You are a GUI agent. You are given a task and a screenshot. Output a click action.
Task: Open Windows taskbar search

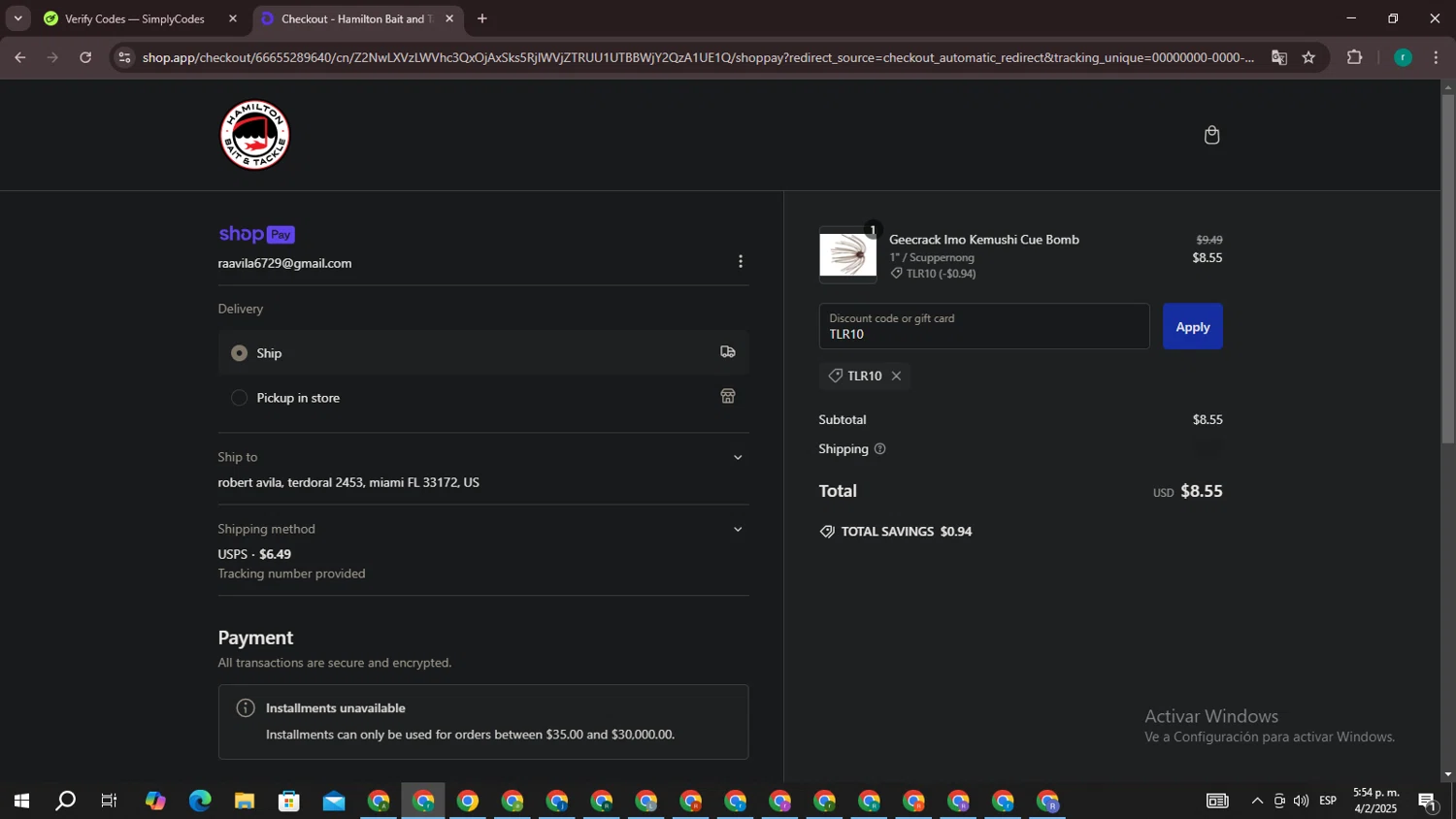coord(65,801)
